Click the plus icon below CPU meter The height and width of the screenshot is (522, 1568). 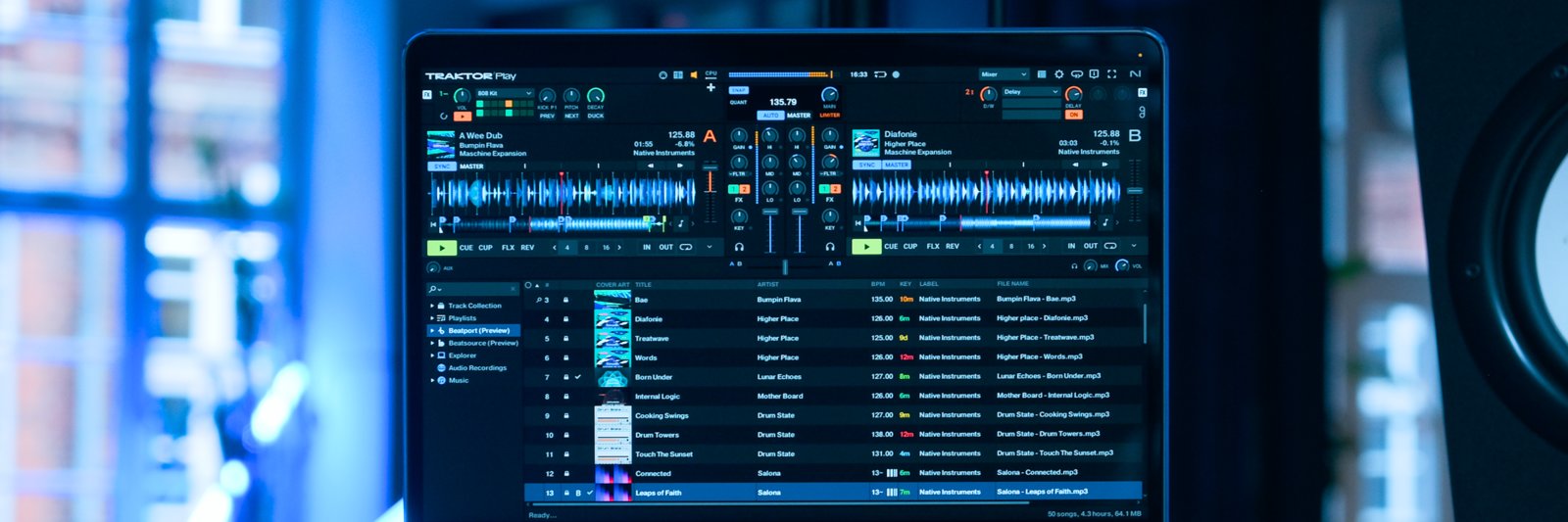tap(710, 87)
